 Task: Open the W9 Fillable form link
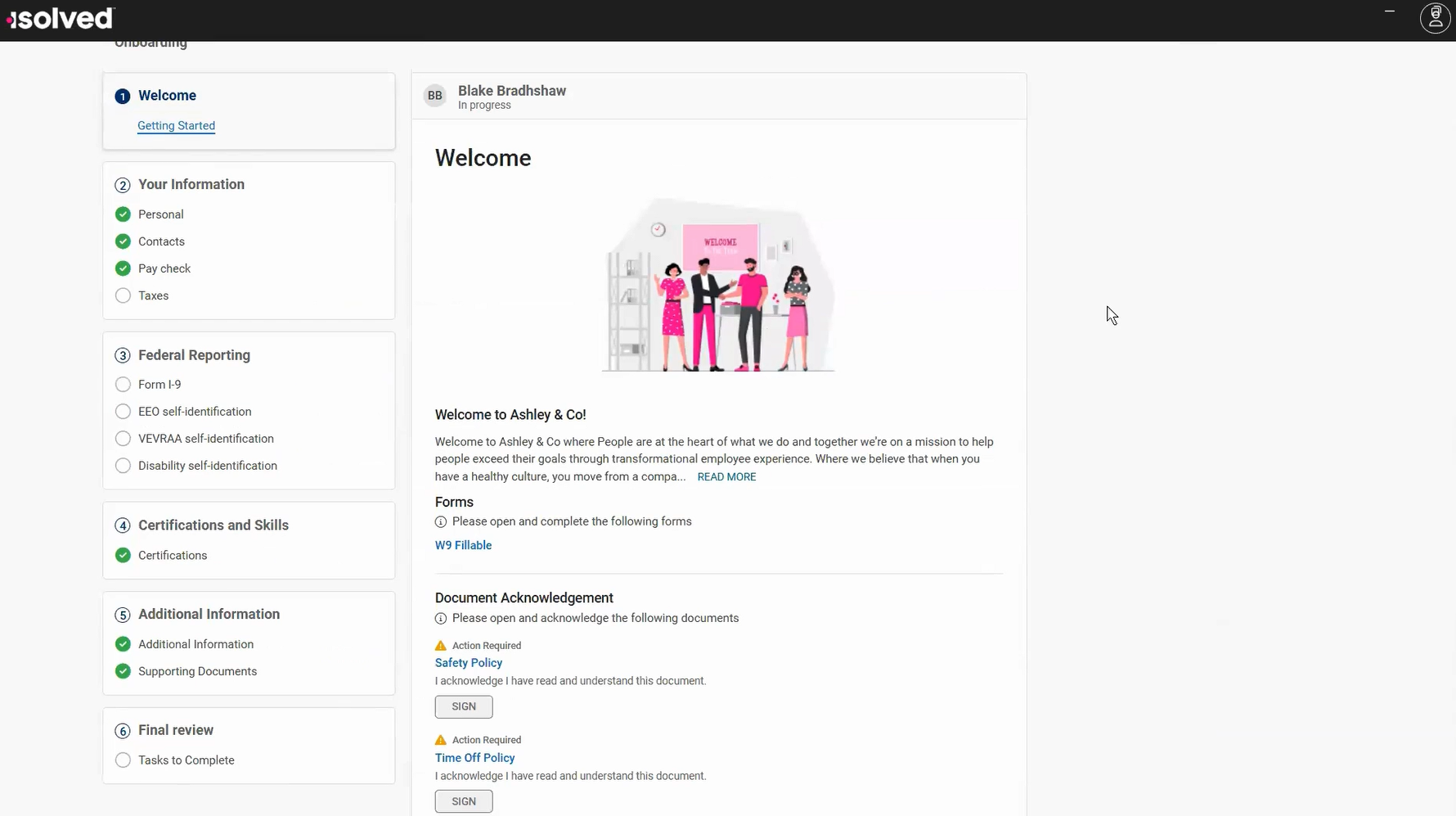pyautogui.click(x=463, y=545)
